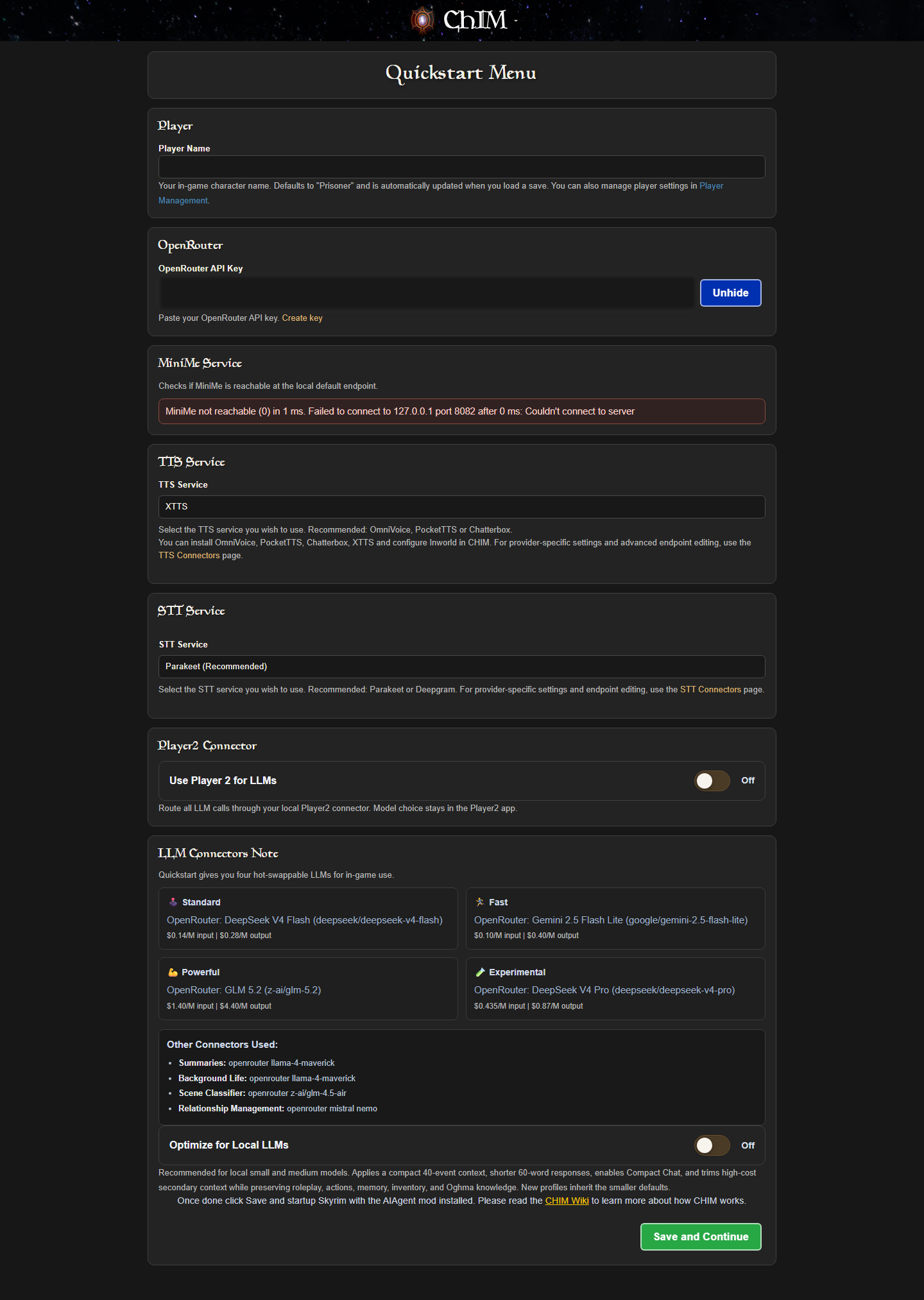Toggle the Use Player 2 for LLMs switch

click(x=712, y=780)
